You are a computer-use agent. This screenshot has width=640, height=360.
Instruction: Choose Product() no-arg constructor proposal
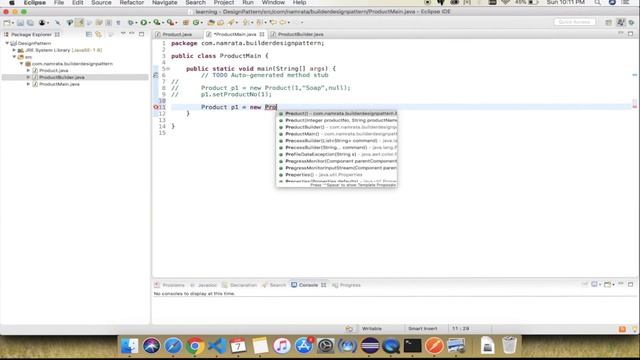[x=337, y=113]
